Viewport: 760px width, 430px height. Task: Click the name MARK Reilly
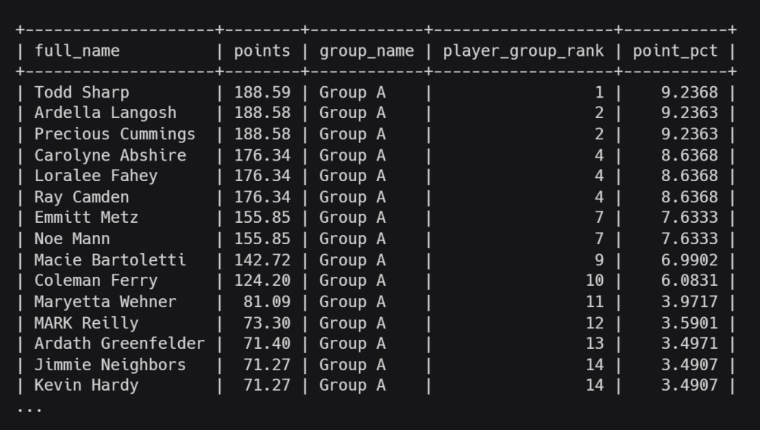[86, 323]
